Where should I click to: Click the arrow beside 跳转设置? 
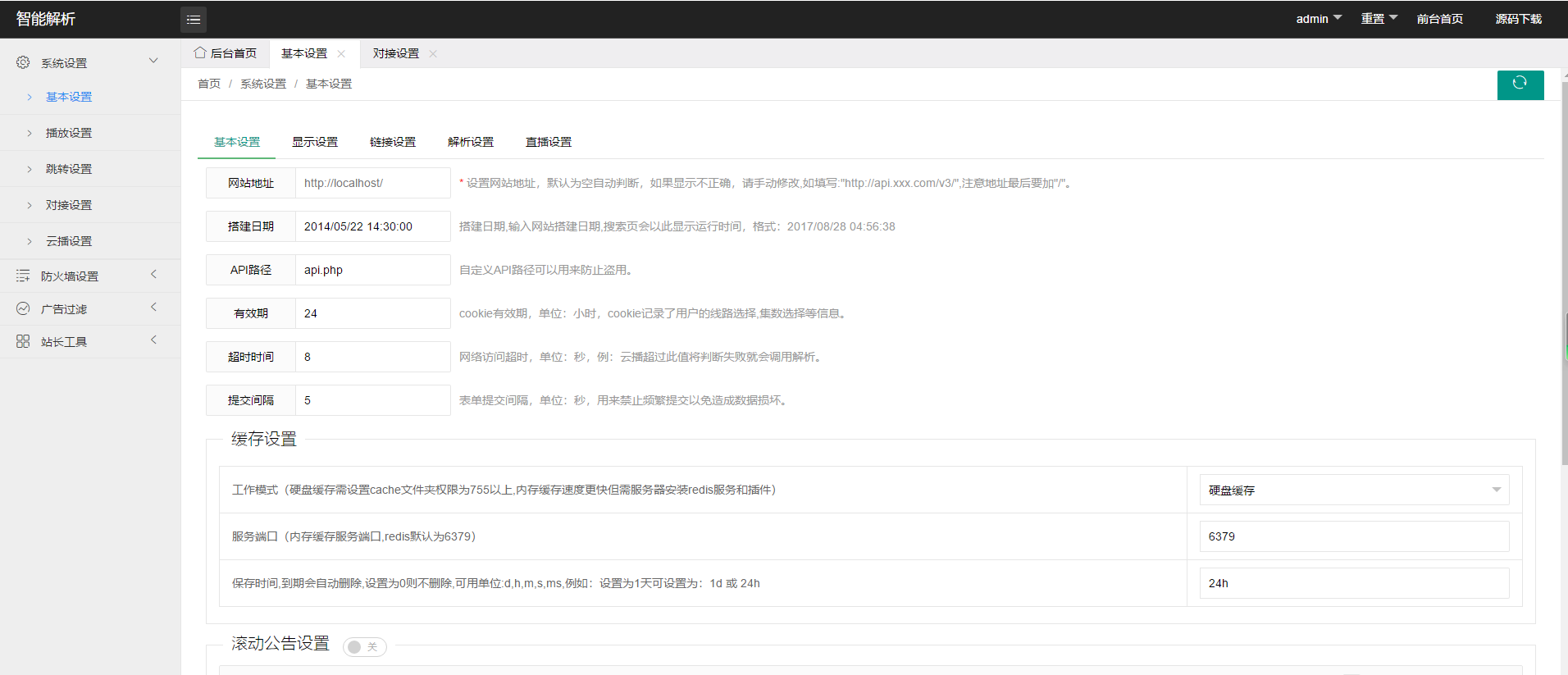pyautogui.click(x=30, y=169)
